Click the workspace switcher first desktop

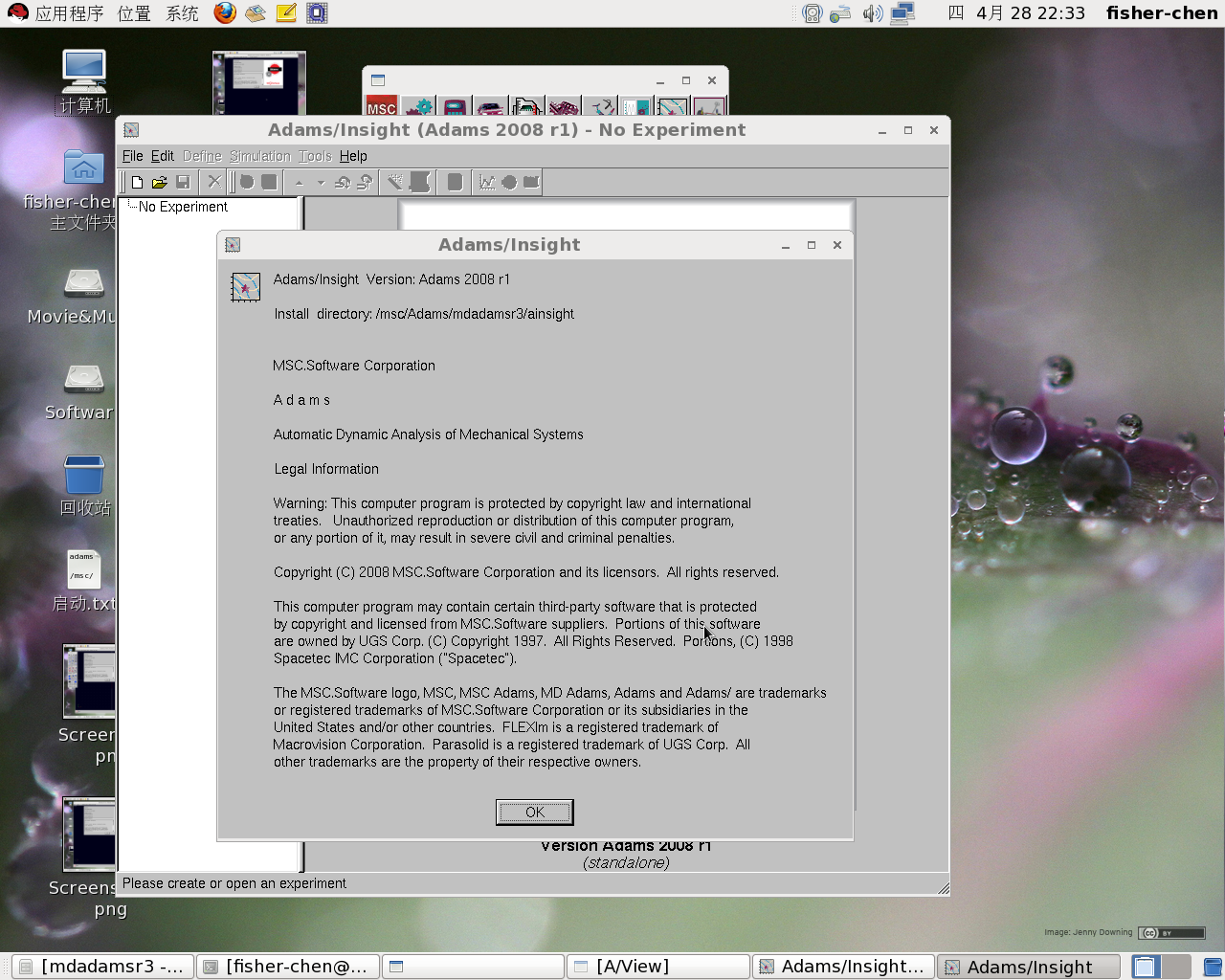point(1147,967)
